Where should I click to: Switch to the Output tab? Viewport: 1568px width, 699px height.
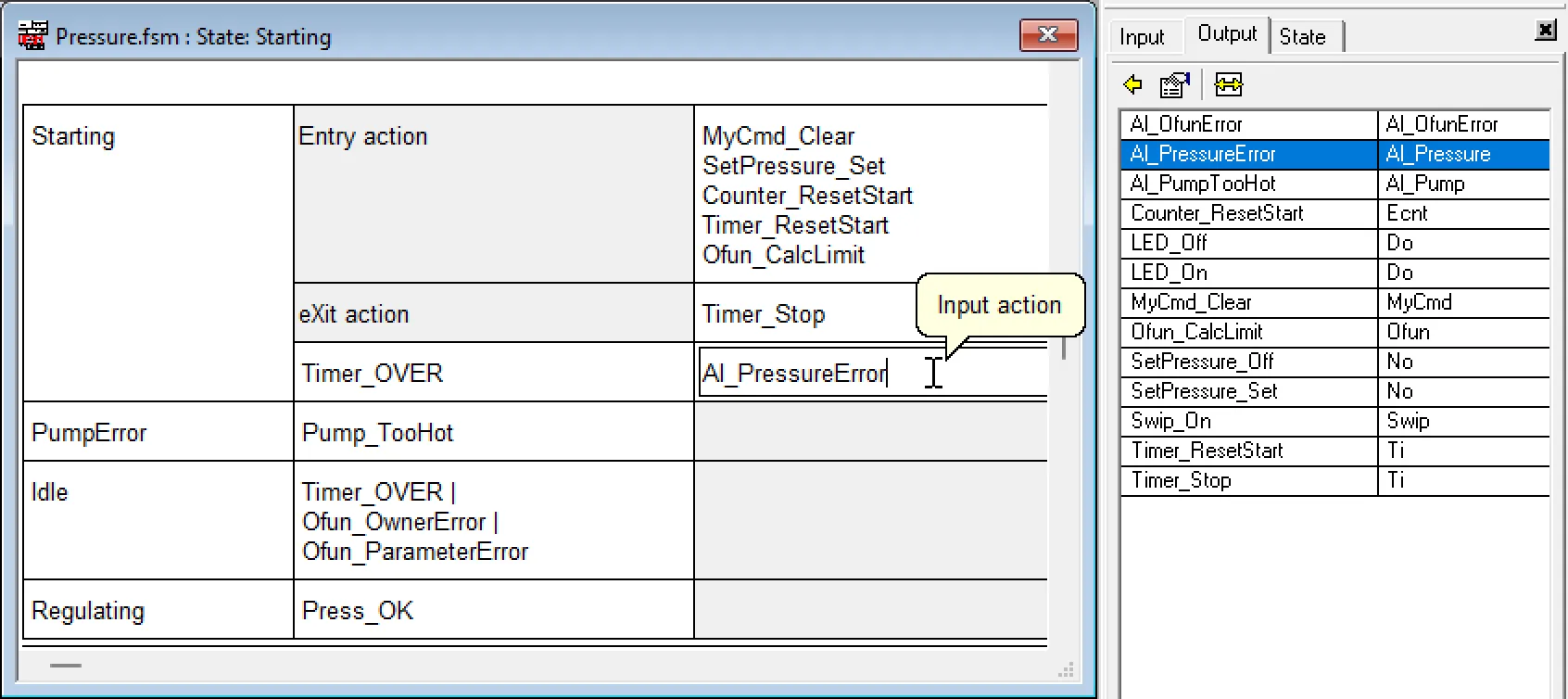[1227, 34]
